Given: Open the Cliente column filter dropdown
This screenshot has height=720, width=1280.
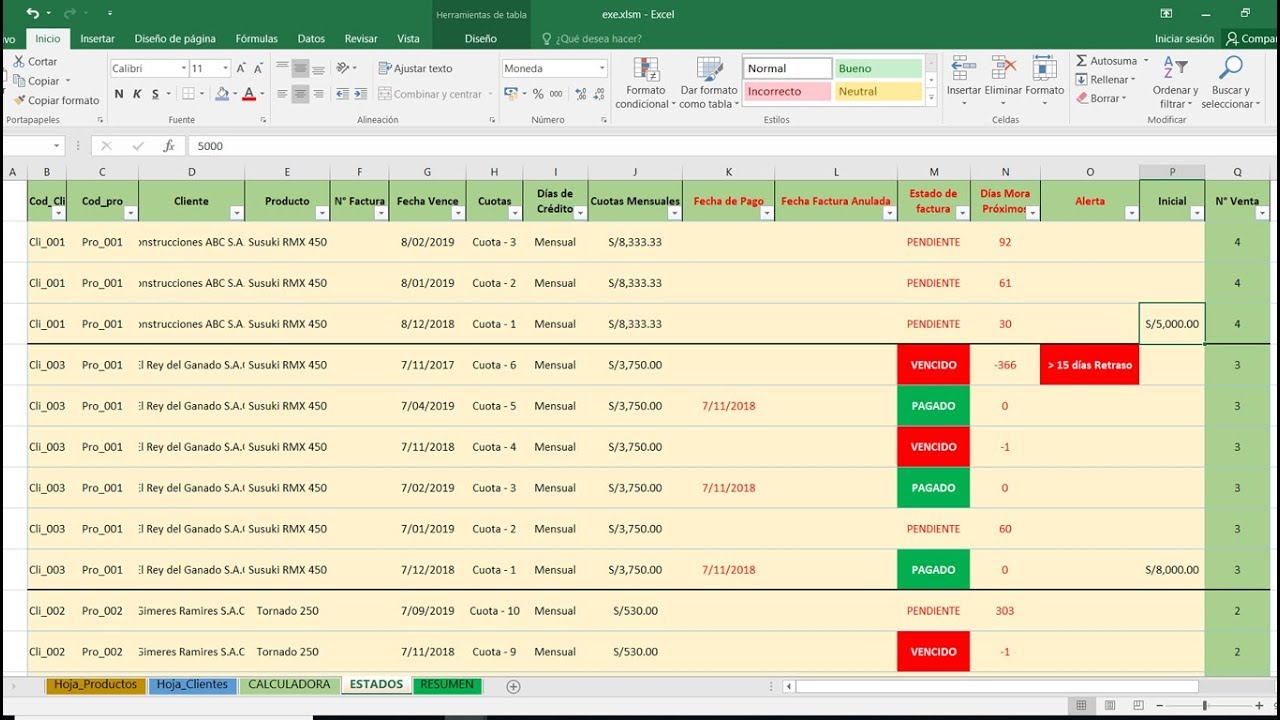Looking at the screenshot, I should (237, 213).
